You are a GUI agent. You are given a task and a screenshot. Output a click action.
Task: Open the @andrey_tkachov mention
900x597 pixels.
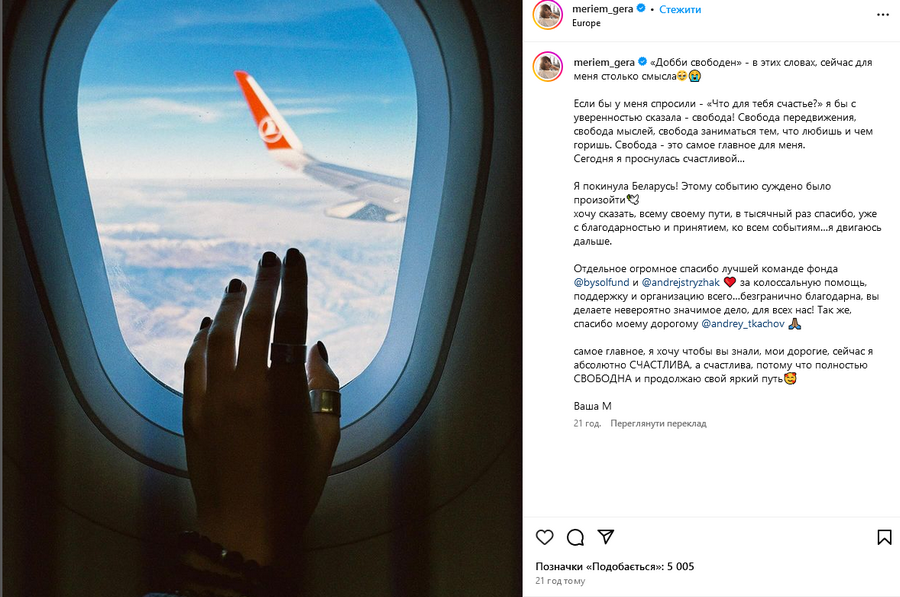(x=742, y=324)
